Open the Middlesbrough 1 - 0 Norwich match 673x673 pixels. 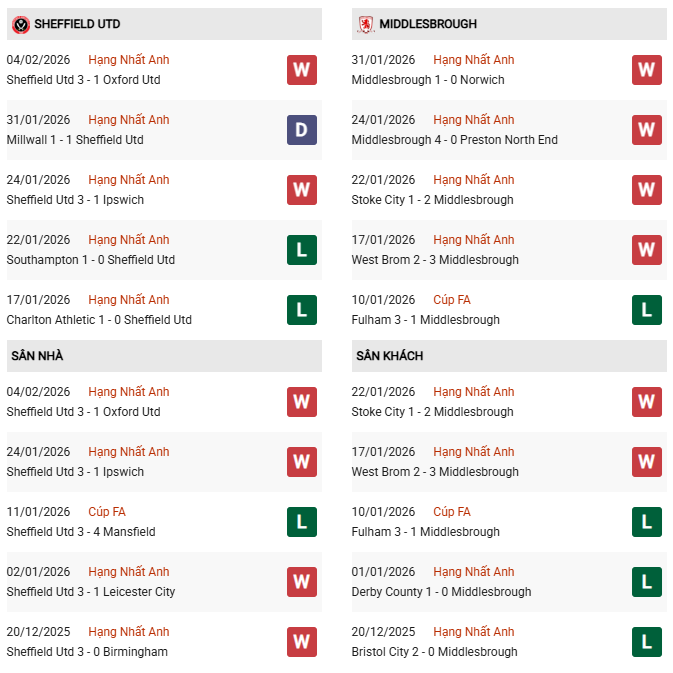[428, 80]
